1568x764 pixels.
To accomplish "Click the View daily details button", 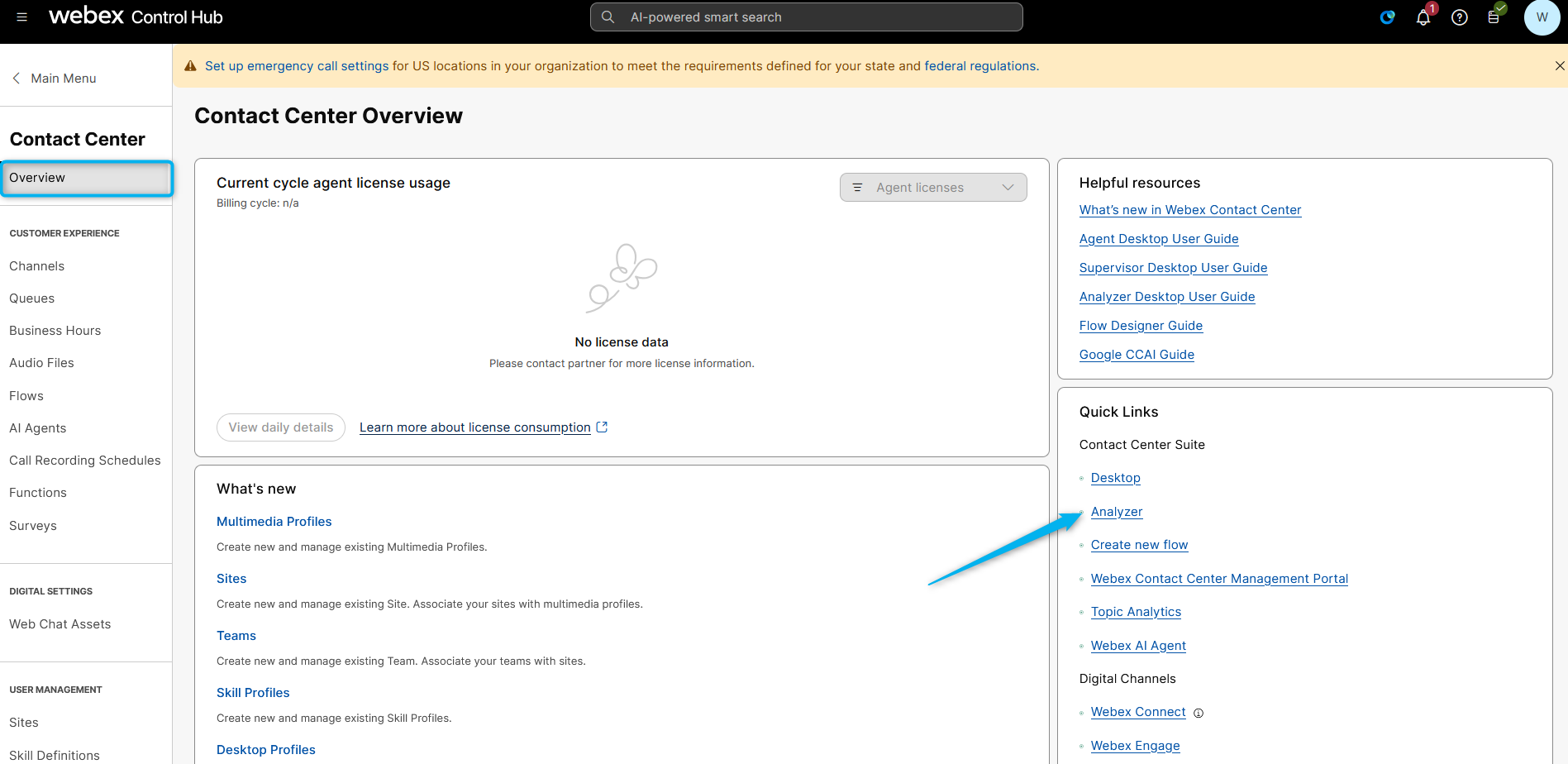I will coord(280,427).
